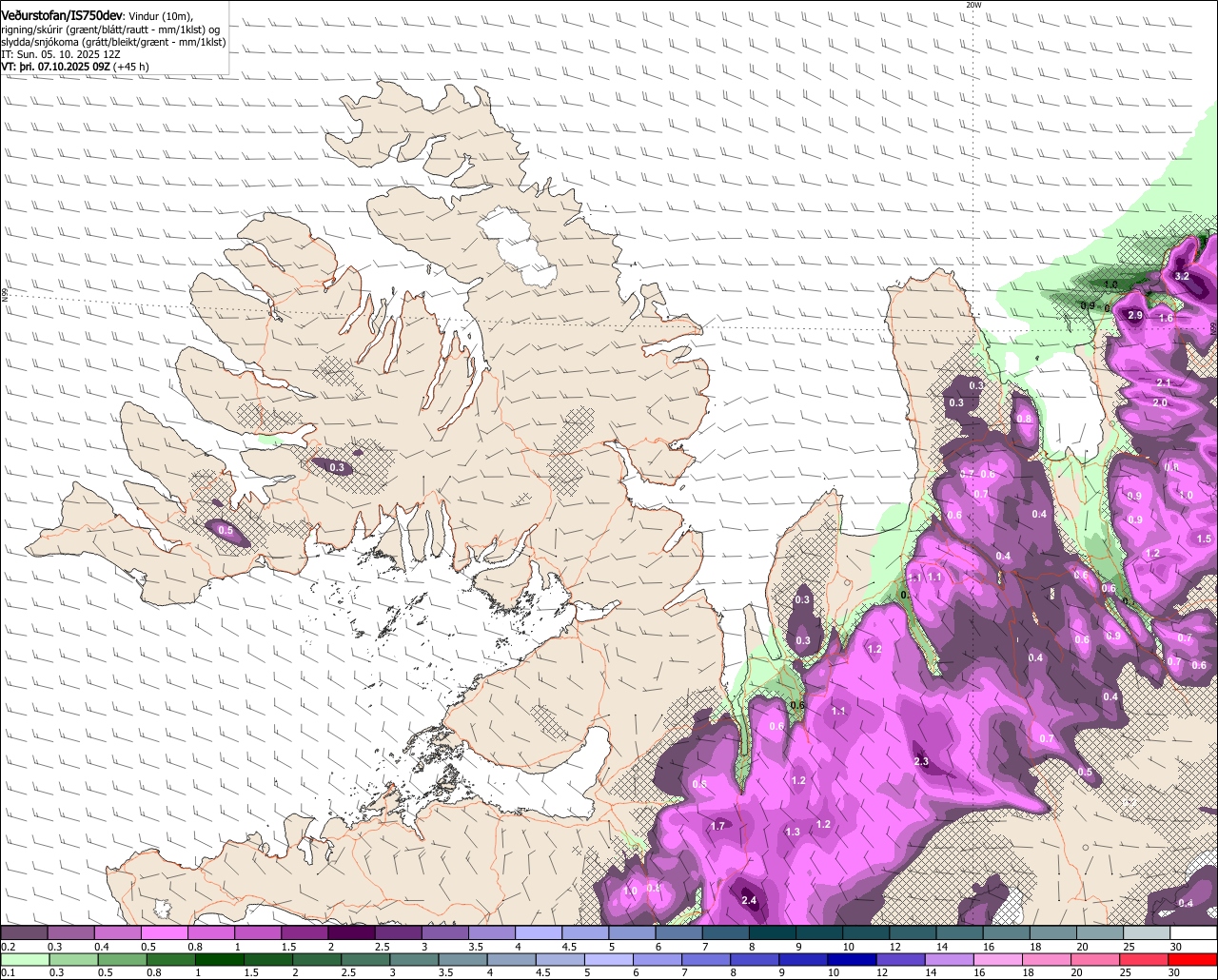Click the '2.3' precipitation value on the map
This screenshot has width=1218, height=980.
coord(921,761)
